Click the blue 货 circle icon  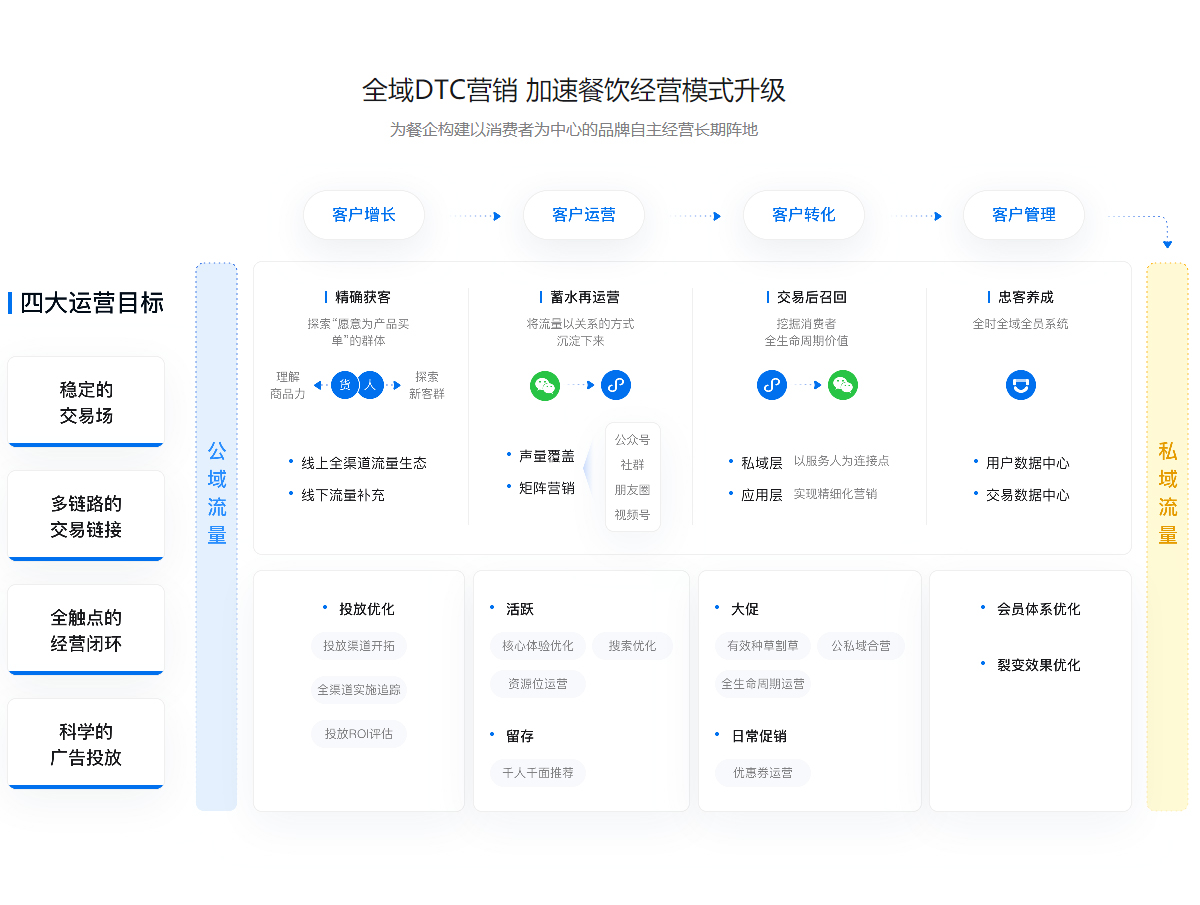click(x=344, y=385)
